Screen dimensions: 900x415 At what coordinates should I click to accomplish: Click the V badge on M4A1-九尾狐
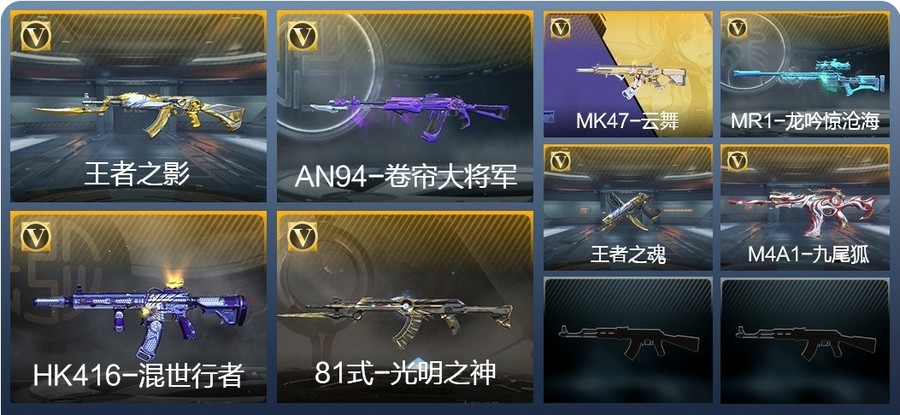point(737,161)
